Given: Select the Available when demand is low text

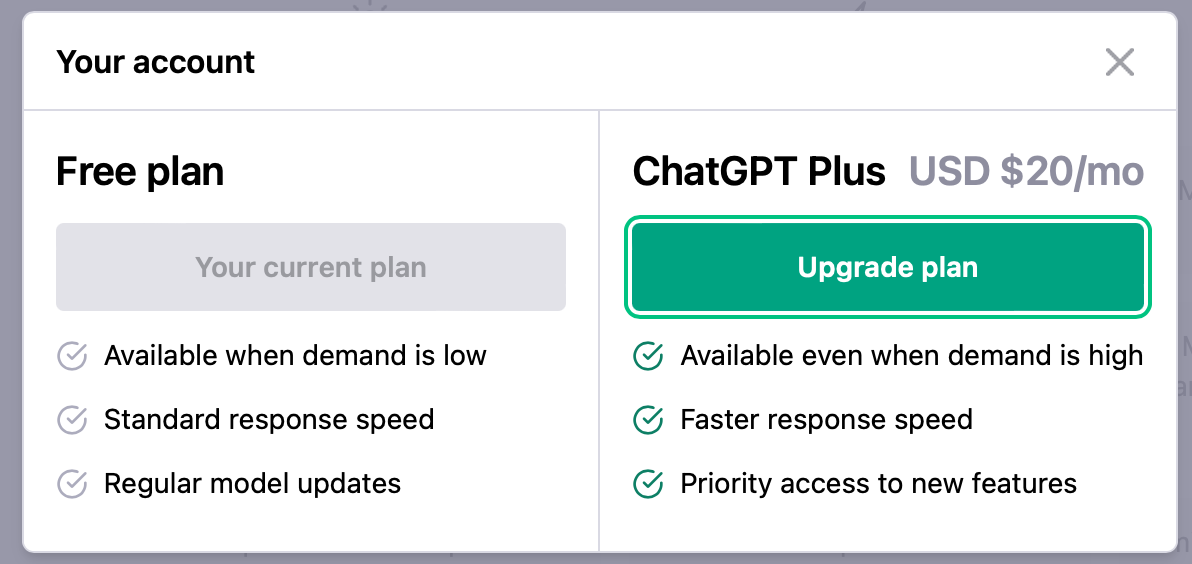Looking at the screenshot, I should click(295, 356).
